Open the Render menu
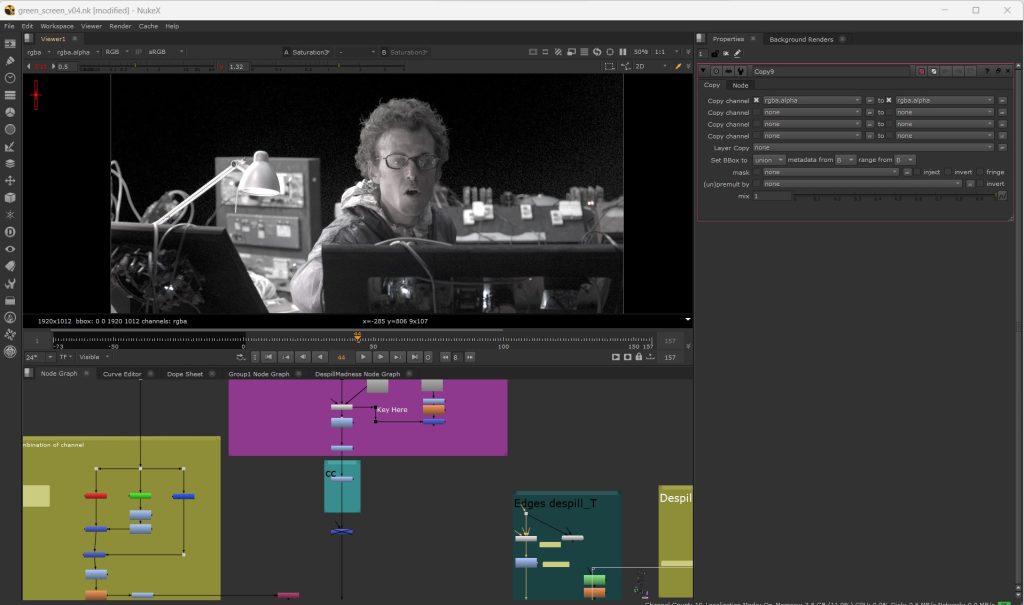The height and width of the screenshot is (605, 1024). (120, 26)
